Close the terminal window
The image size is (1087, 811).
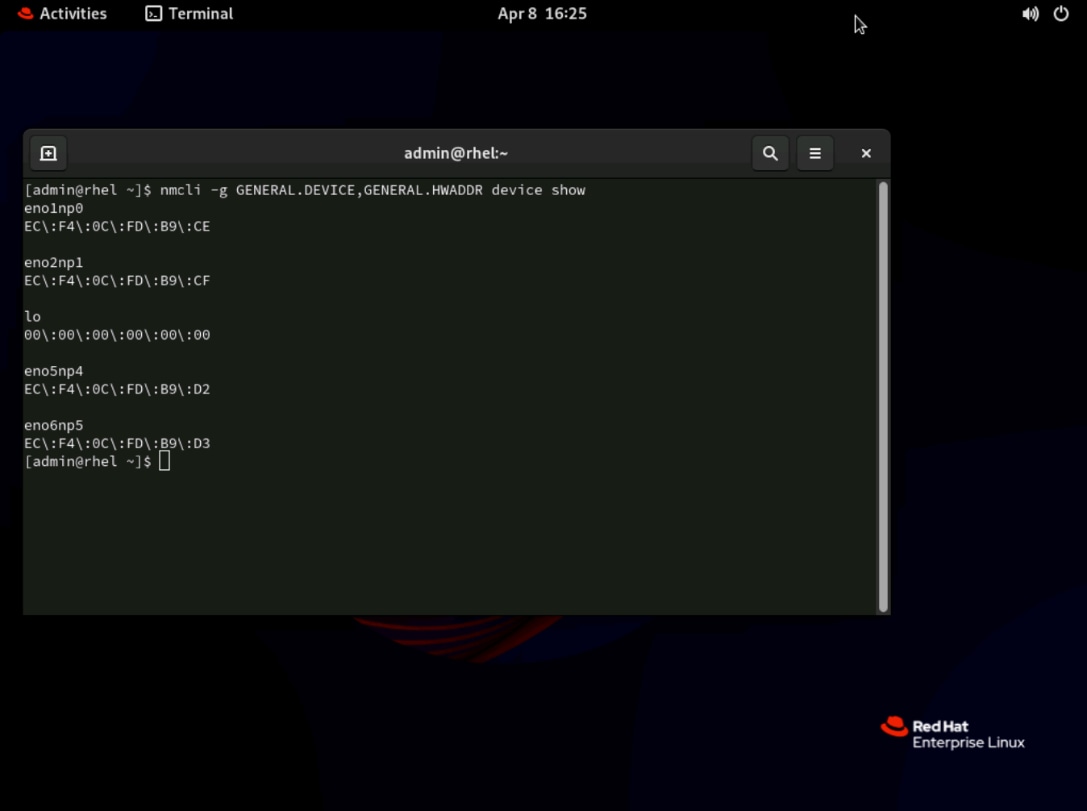[866, 153]
